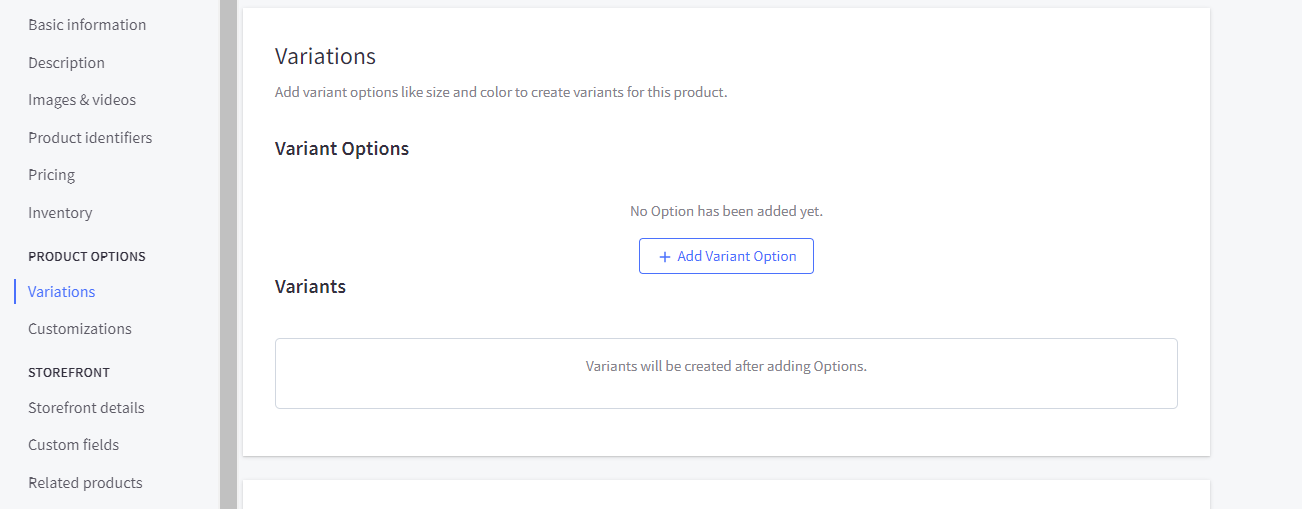1302x509 pixels.
Task: Open the Basic information section
Action: point(87,25)
